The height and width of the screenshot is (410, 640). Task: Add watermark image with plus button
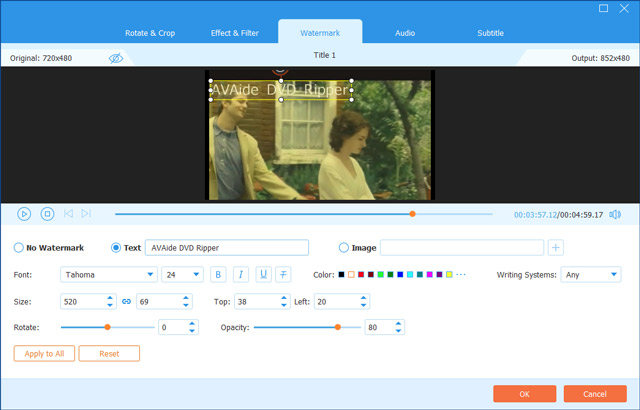tap(556, 248)
